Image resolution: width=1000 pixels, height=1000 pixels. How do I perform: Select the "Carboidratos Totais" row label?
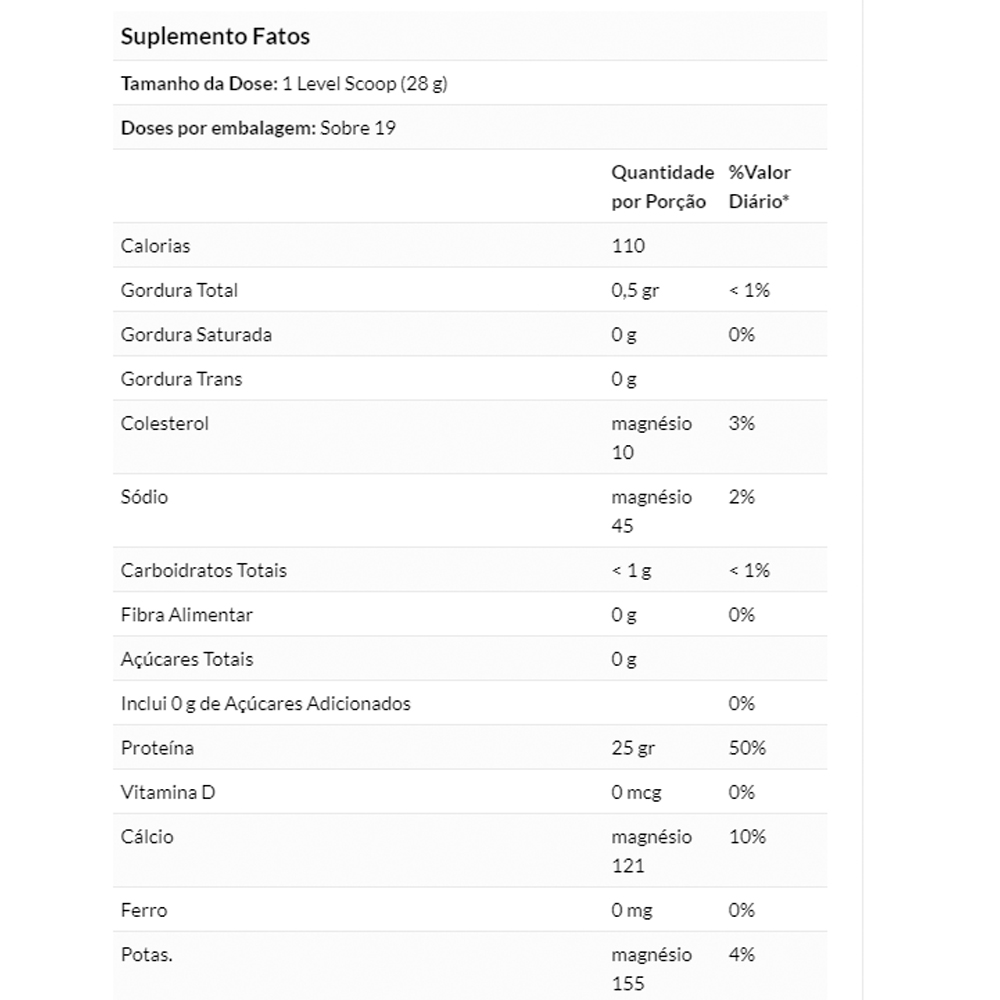pos(203,571)
